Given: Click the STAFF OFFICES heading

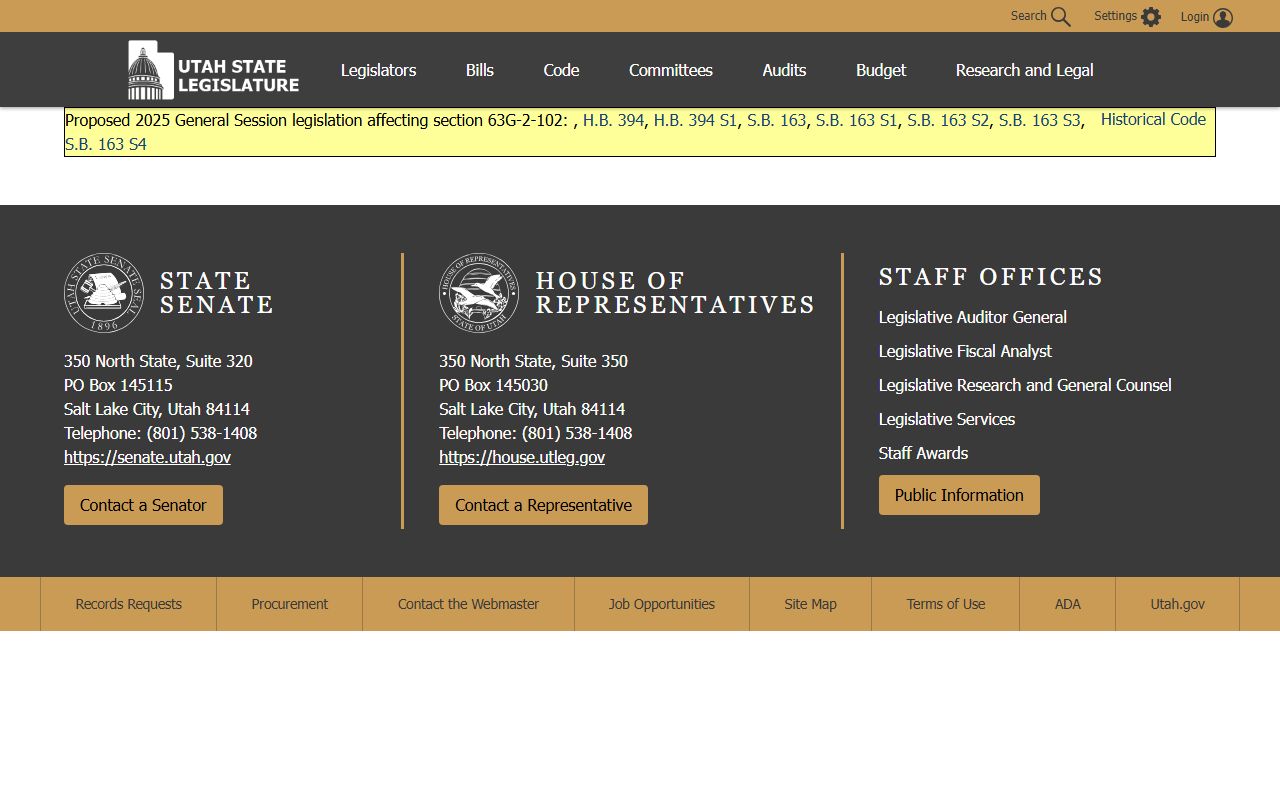Looking at the screenshot, I should click(x=991, y=277).
